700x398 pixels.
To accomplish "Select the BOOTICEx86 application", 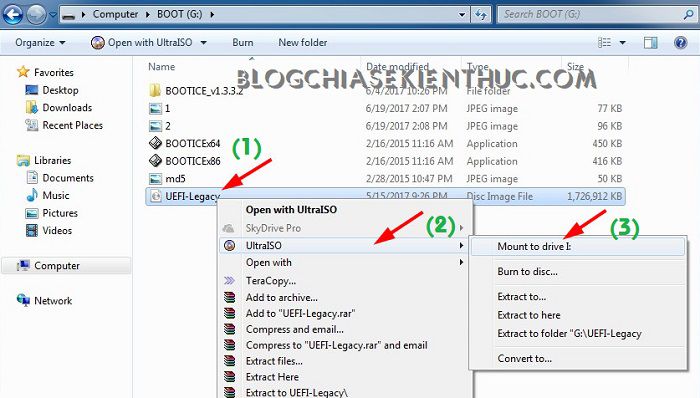I will click(x=192, y=161).
